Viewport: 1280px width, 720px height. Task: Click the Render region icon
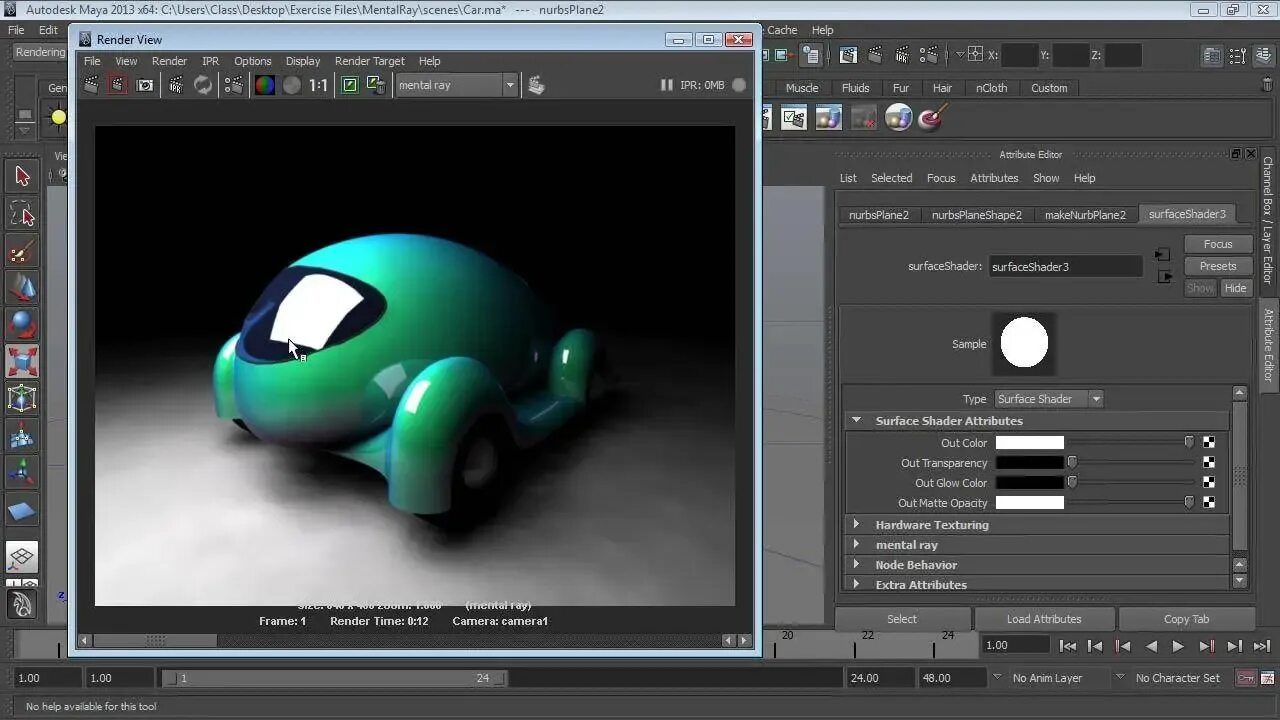(x=118, y=85)
